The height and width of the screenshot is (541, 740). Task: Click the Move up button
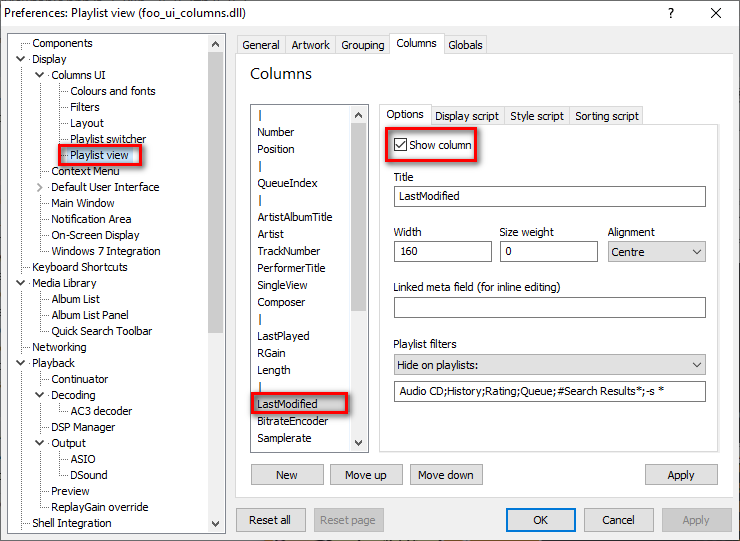click(365, 475)
